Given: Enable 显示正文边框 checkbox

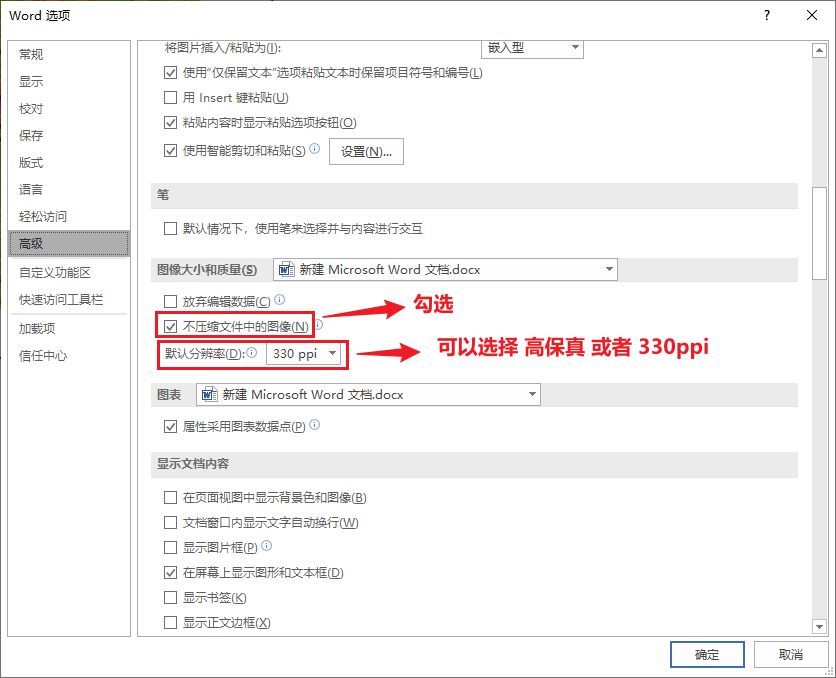Looking at the screenshot, I should pyautogui.click(x=170, y=623).
